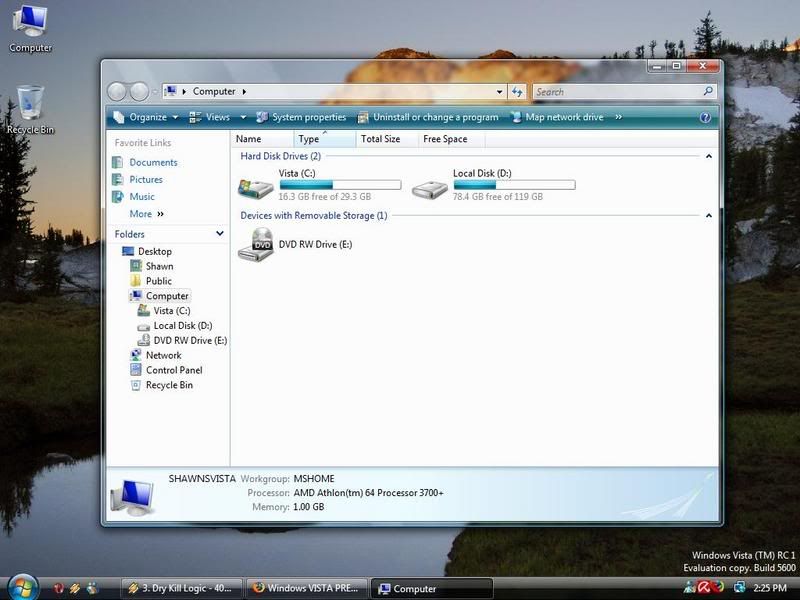Screen dimensions: 800x600
Task: Open the Windows Start orb
Action: [x=21, y=587]
